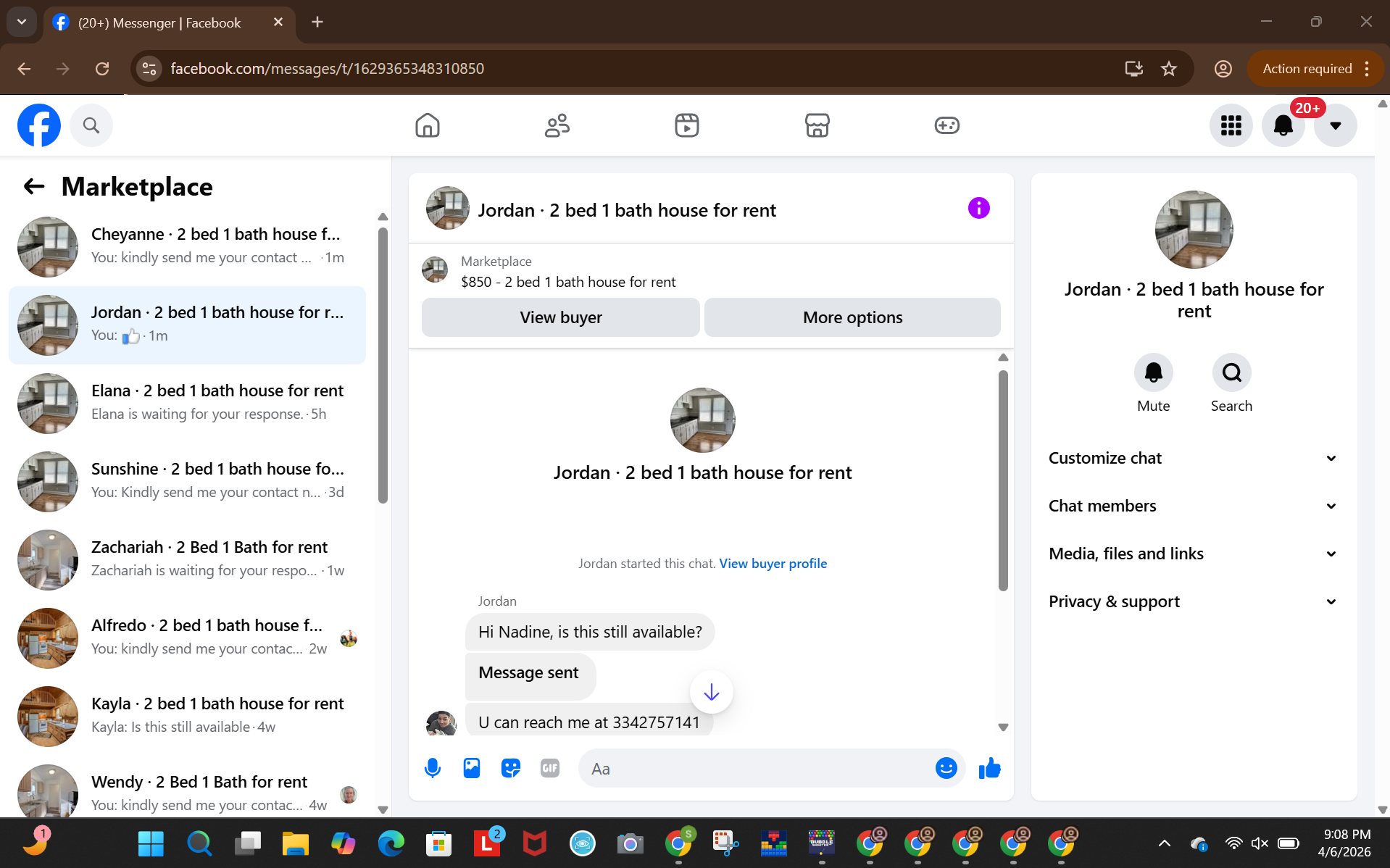This screenshot has width=1390, height=868.
Task: Open the Video (Reels) icon
Action: click(x=687, y=125)
